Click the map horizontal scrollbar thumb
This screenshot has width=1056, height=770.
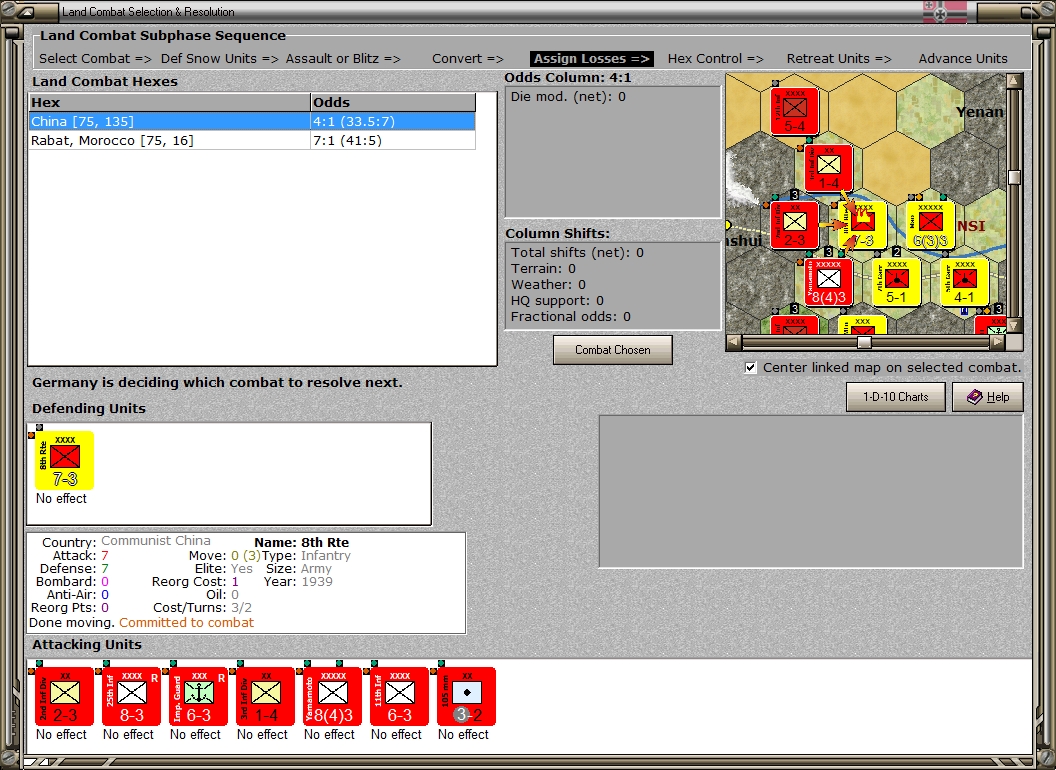click(x=864, y=342)
